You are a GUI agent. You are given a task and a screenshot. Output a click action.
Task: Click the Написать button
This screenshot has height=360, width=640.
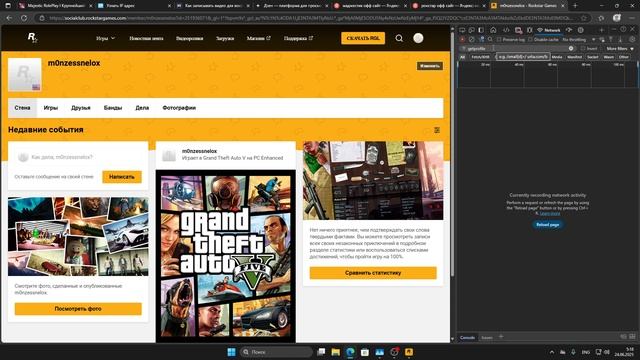click(122, 177)
